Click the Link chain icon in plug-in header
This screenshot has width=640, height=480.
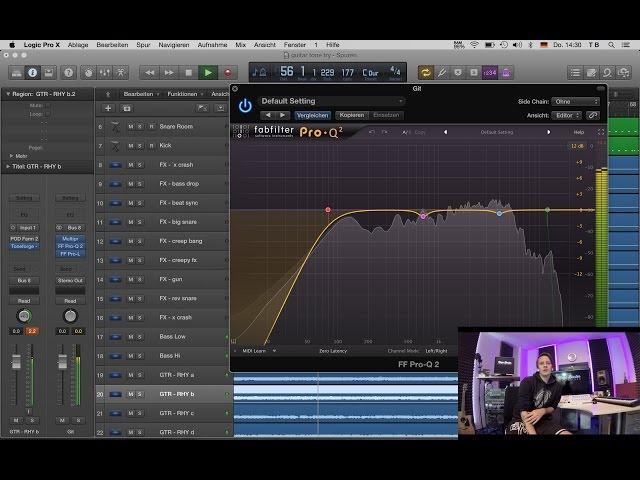tap(593, 116)
